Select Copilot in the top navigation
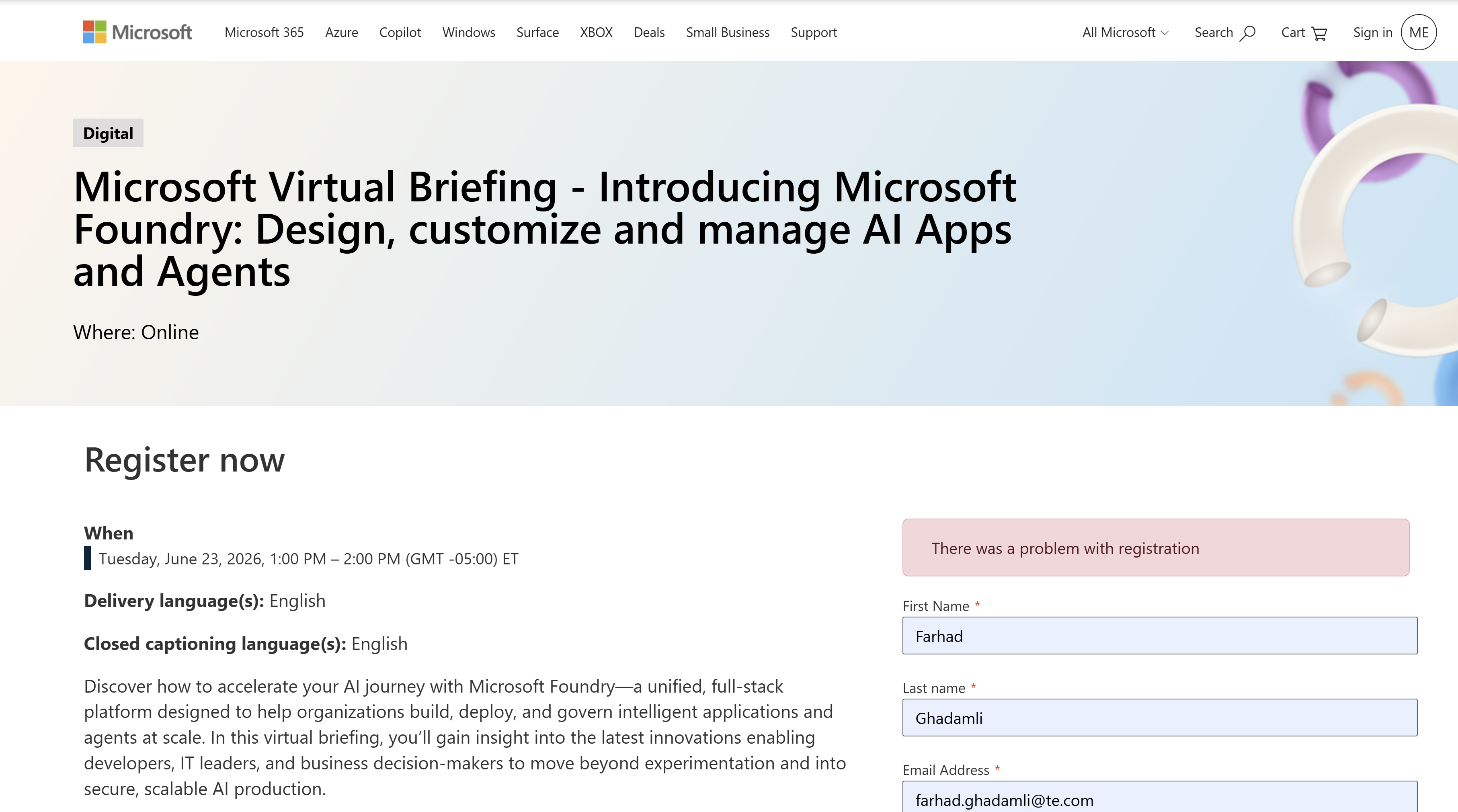 coord(400,32)
